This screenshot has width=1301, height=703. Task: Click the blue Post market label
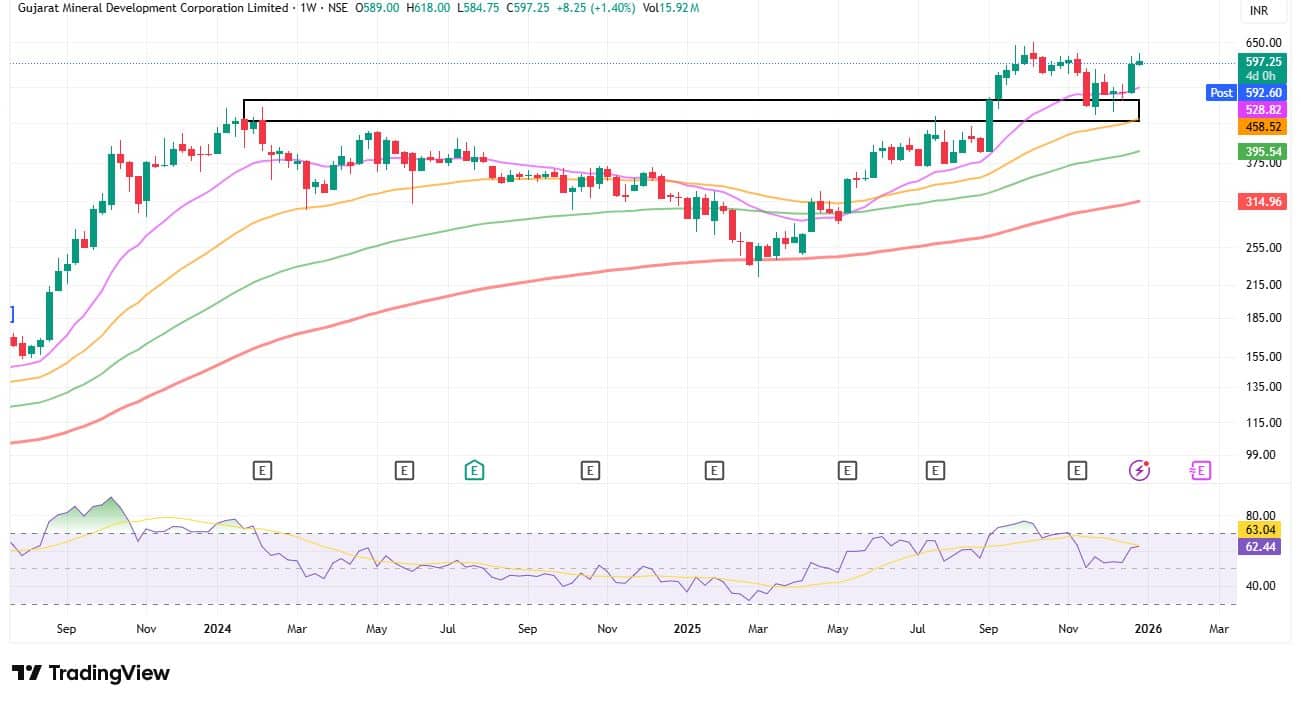1221,92
